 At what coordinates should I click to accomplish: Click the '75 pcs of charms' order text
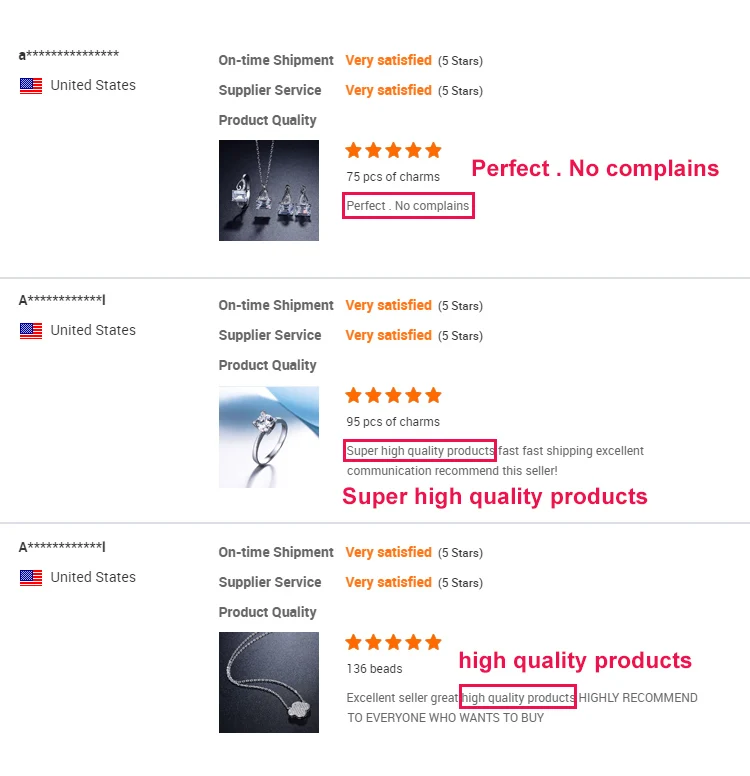click(393, 177)
